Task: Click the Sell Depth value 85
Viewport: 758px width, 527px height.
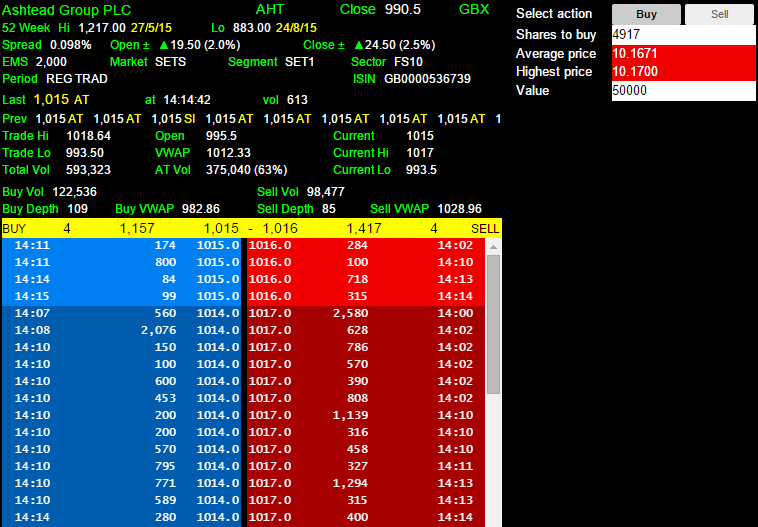Action: (x=329, y=209)
